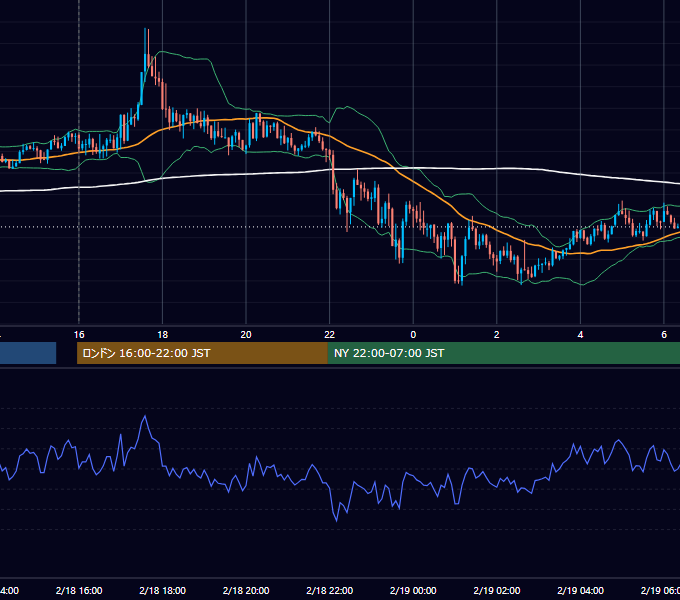Click the 2/19 02:00 date label
The width and height of the screenshot is (680, 600).
pyautogui.click(x=497, y=590)
